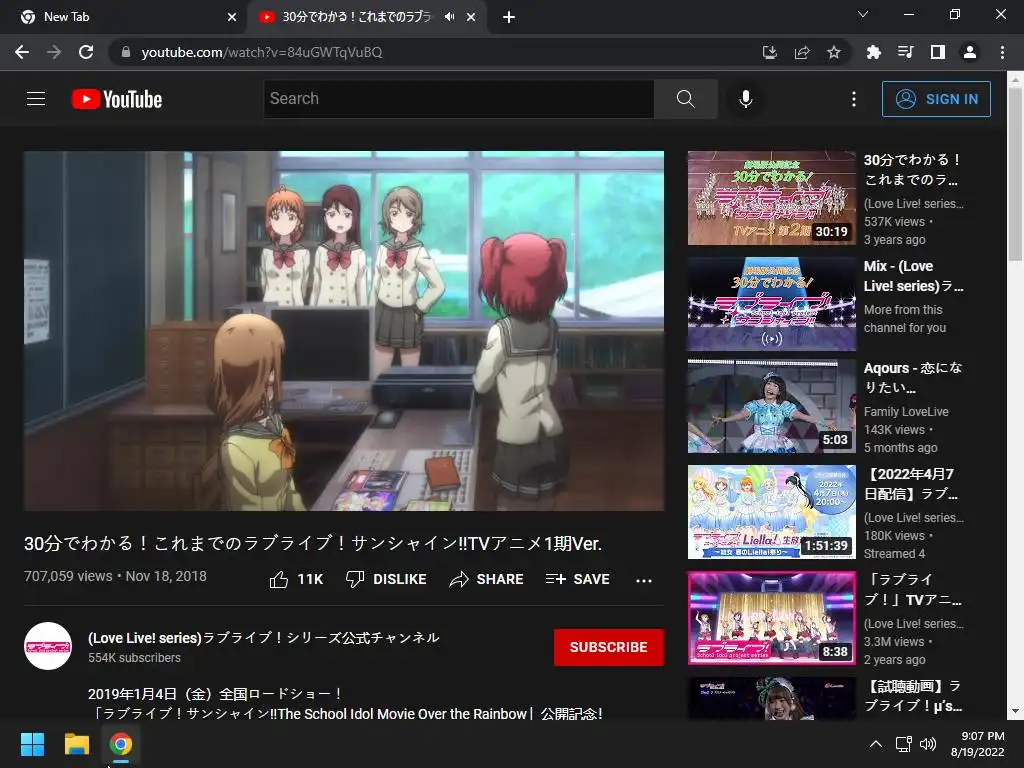Share this page from the address bar
The width and height of the screenshot is (1024, 768).
802,52
